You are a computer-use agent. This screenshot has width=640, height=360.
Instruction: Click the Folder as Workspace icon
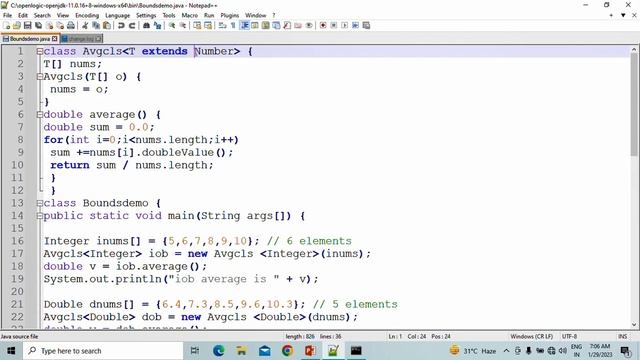click(298, 25)
